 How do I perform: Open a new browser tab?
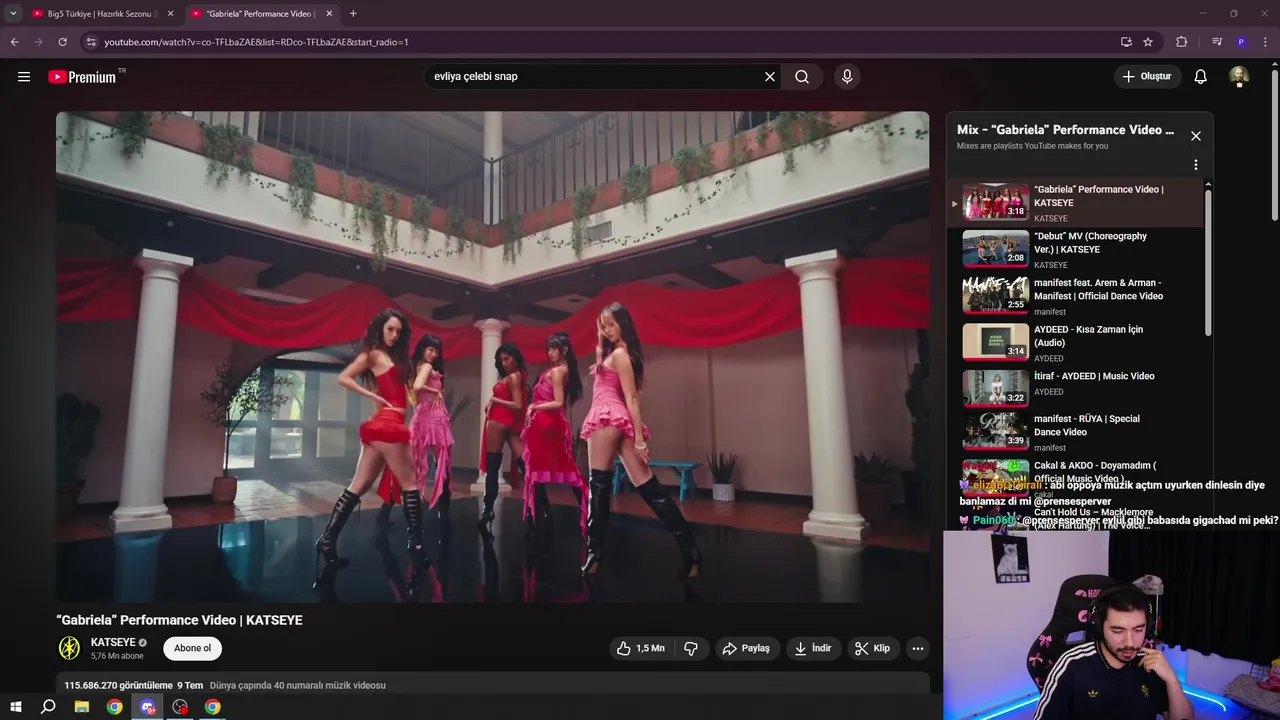pyautogui.click(x=353, y=14)
